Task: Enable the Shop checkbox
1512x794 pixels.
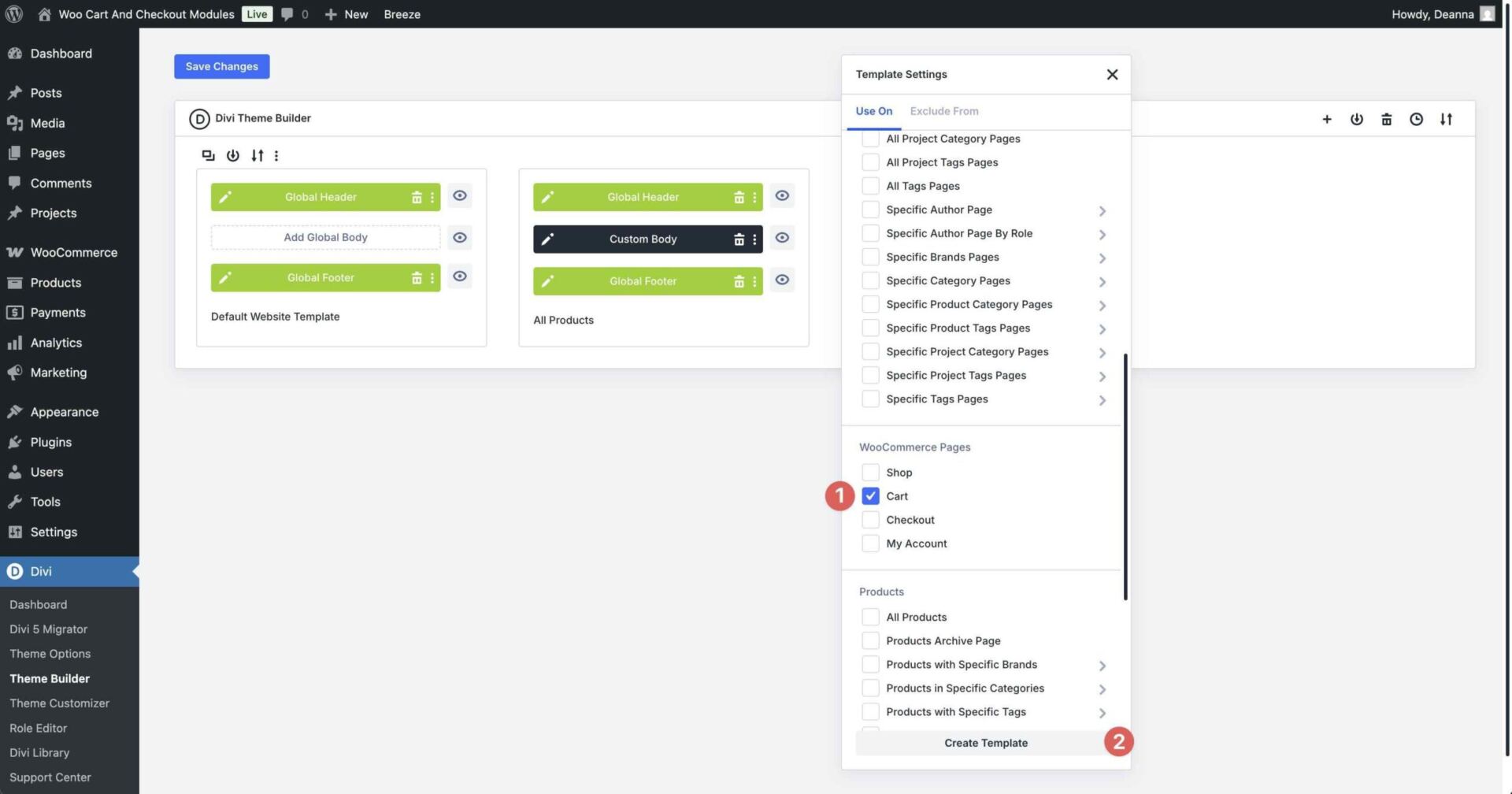Action: [870, 472]
